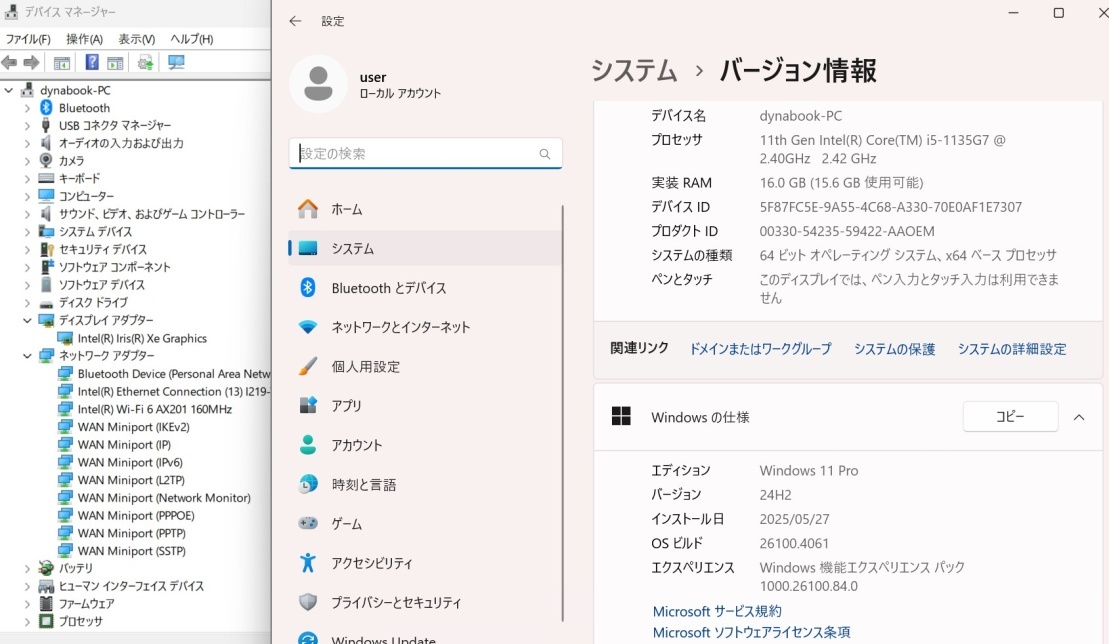The image size is (1109, 644).
Task: Click the scan for hardware changes monitor icon
Action: [176, 62]
